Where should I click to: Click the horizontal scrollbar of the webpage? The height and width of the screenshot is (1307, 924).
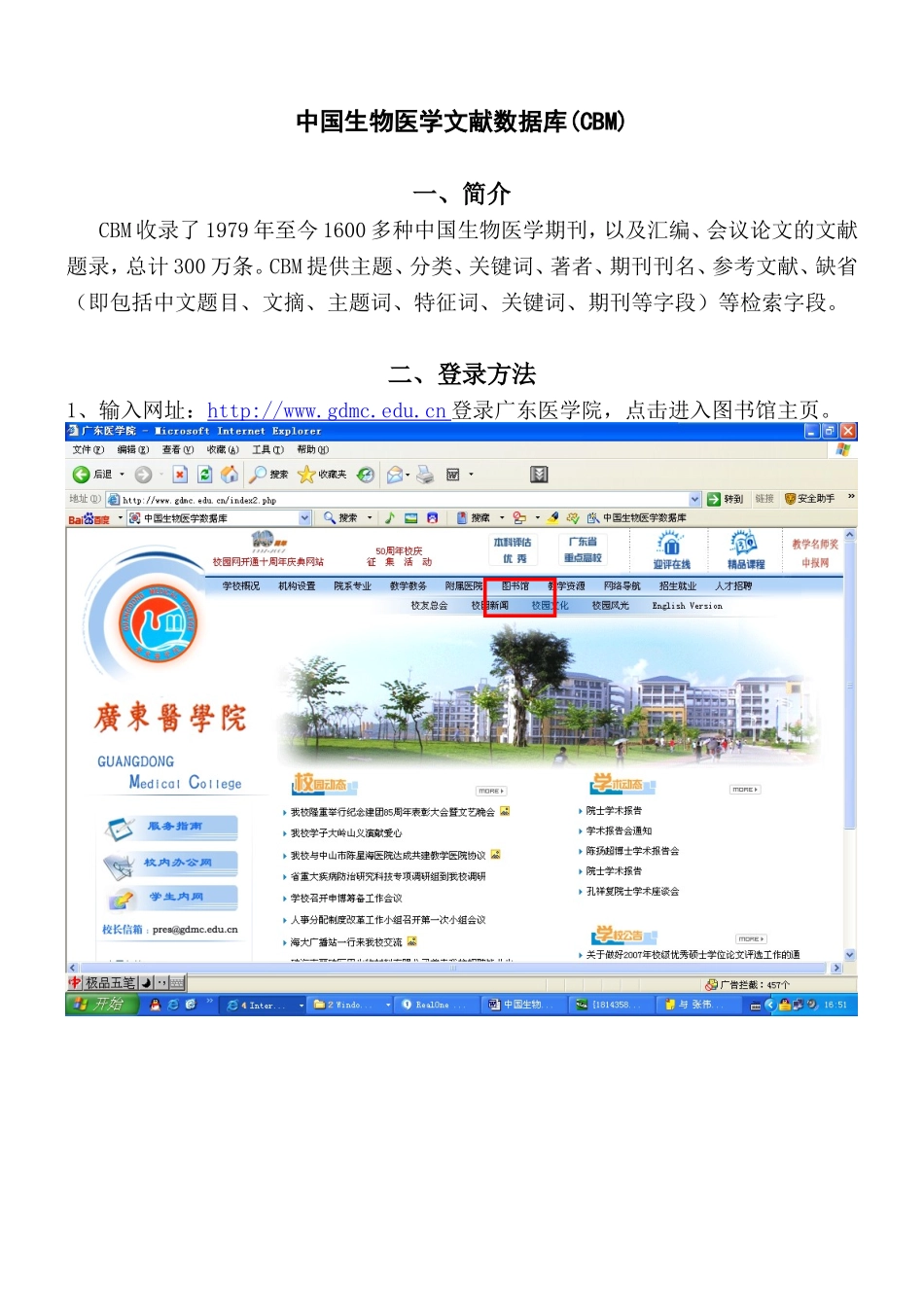coord(455,968)
